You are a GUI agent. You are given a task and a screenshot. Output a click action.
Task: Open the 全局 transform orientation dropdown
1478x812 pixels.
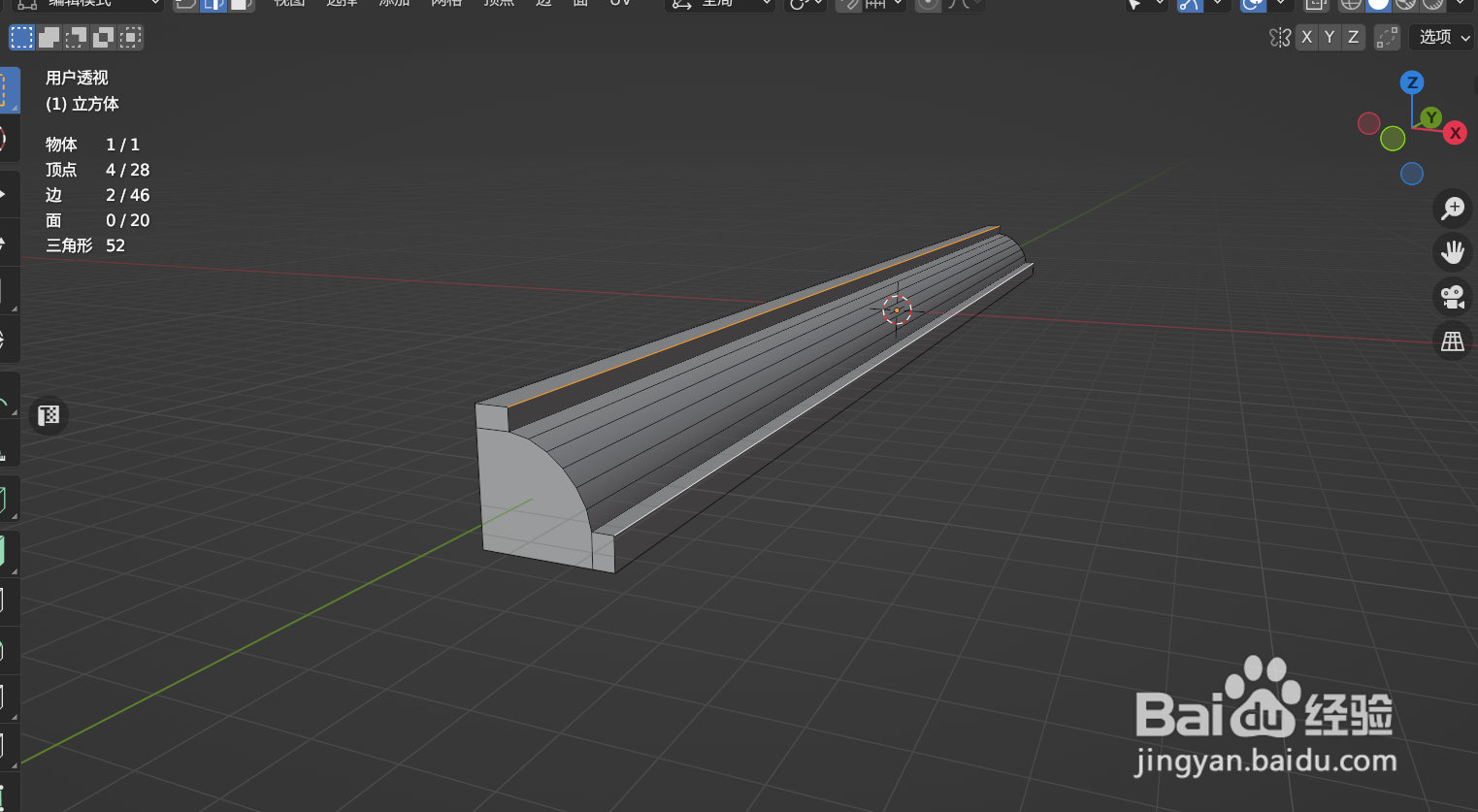pyautogui.click(x=719, y=4)
